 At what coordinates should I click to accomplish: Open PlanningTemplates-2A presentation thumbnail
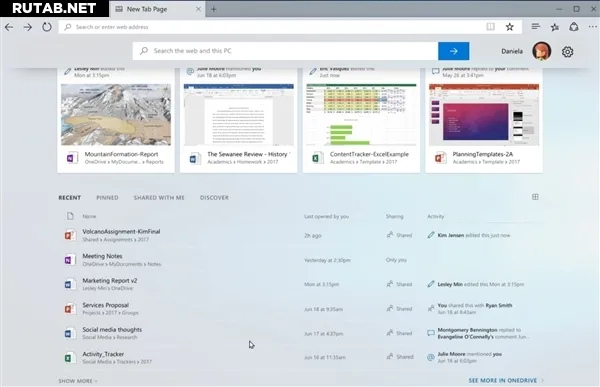(x=484, y=120)
